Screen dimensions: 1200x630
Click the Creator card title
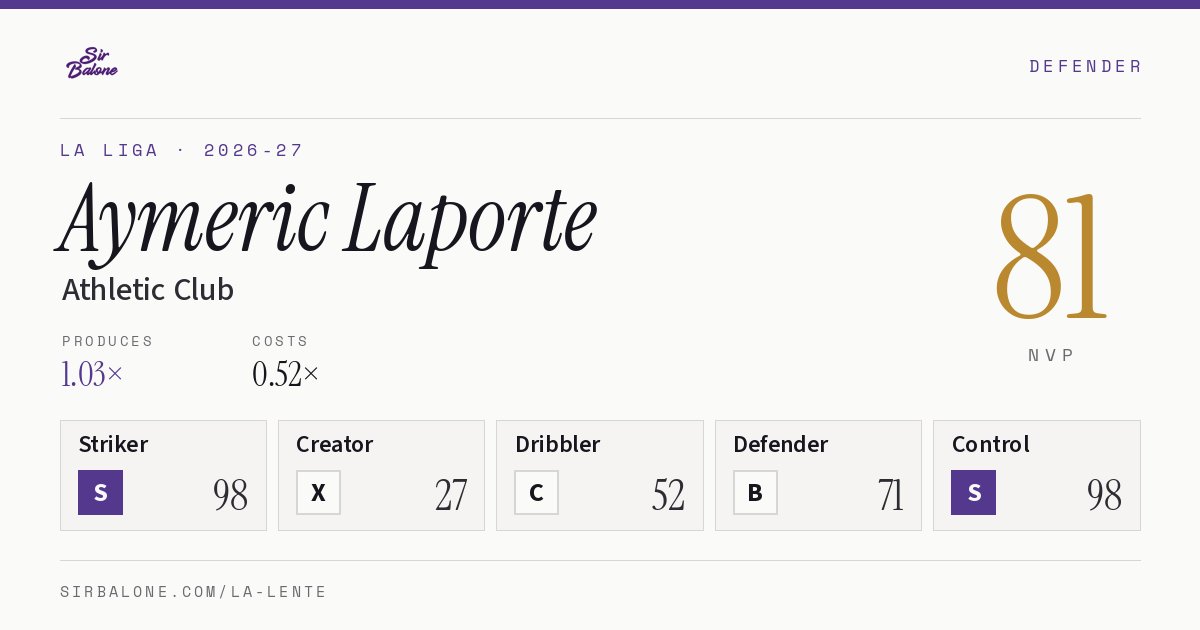[334, 444]
